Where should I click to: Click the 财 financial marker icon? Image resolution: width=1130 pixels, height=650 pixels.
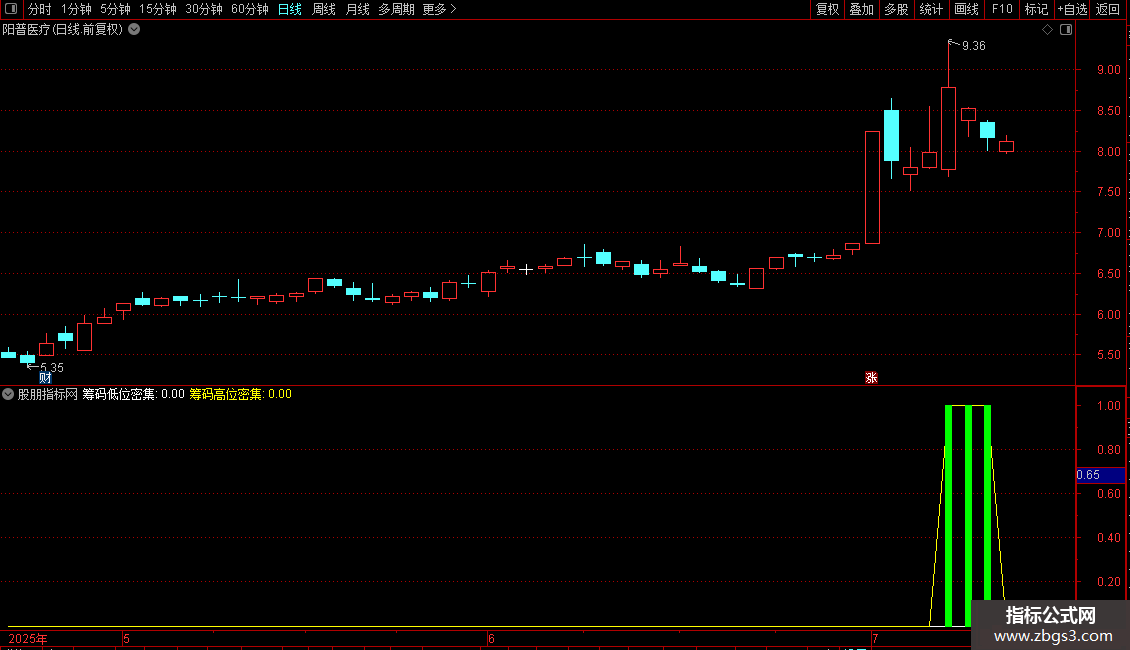point(45,378)
